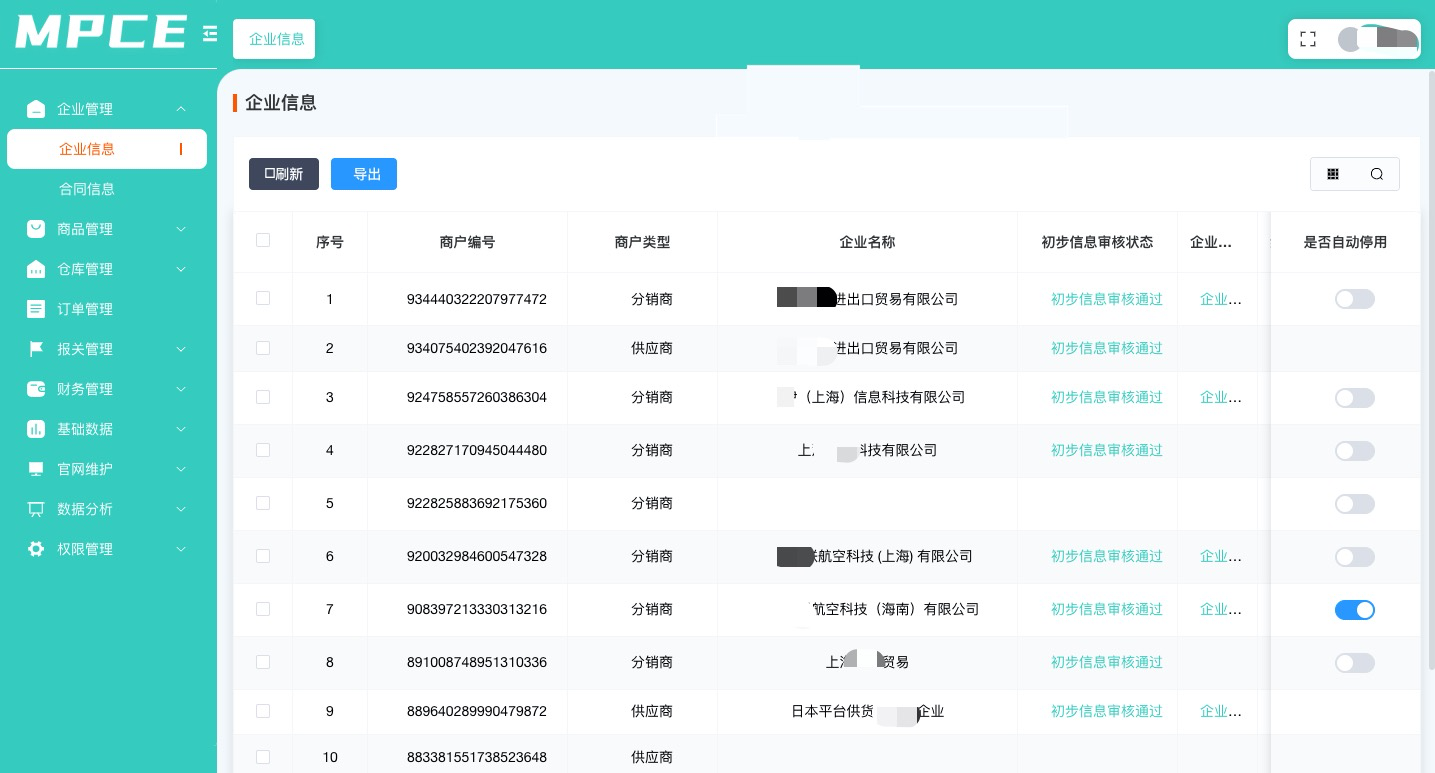1435x773 pixels.
Task: Open 初步信息审核通过 link in row 1
Action: tap(1107, 299)
